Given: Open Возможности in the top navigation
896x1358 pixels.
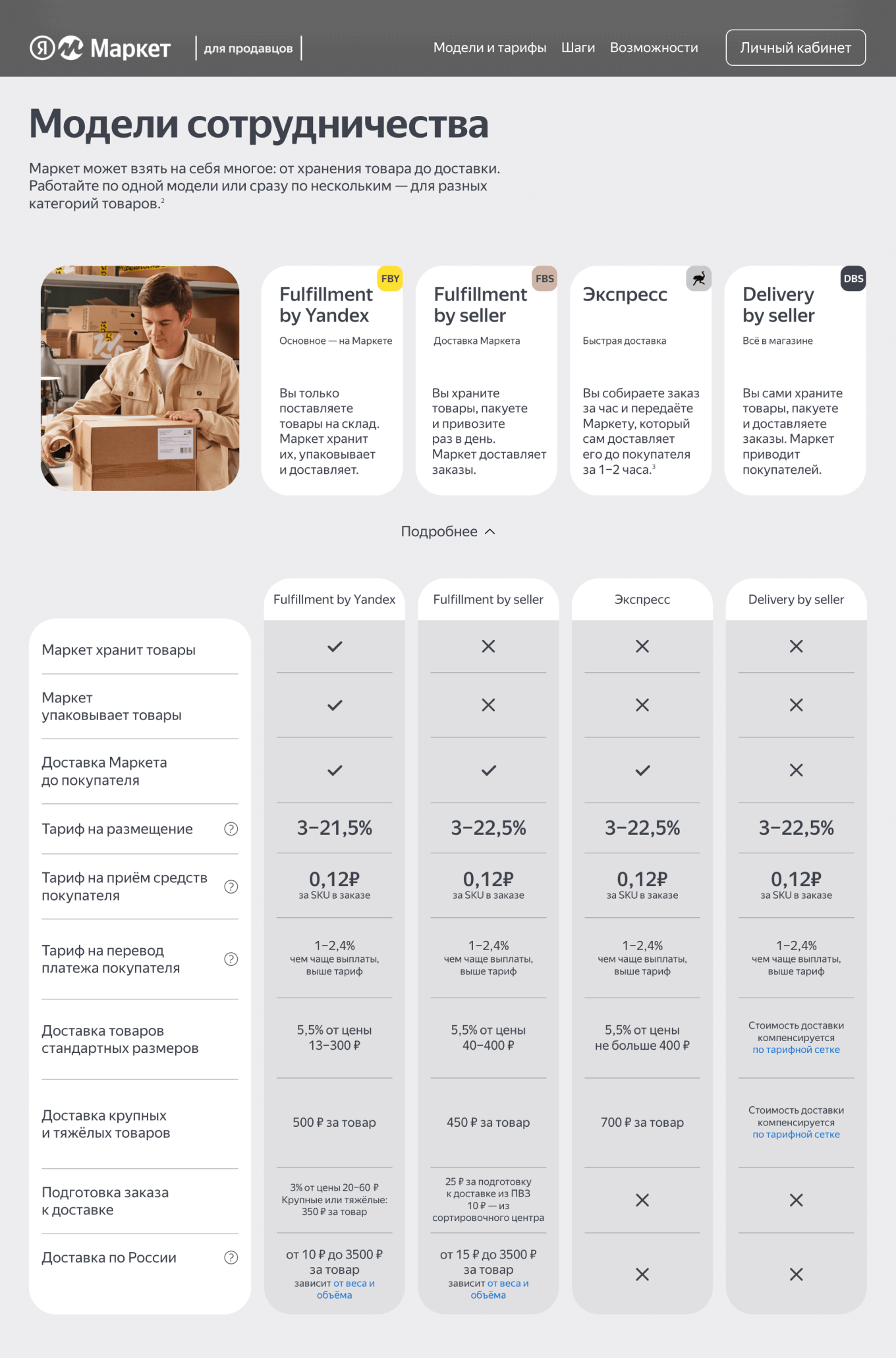Looking at the screenshot, I should [654, 47].
